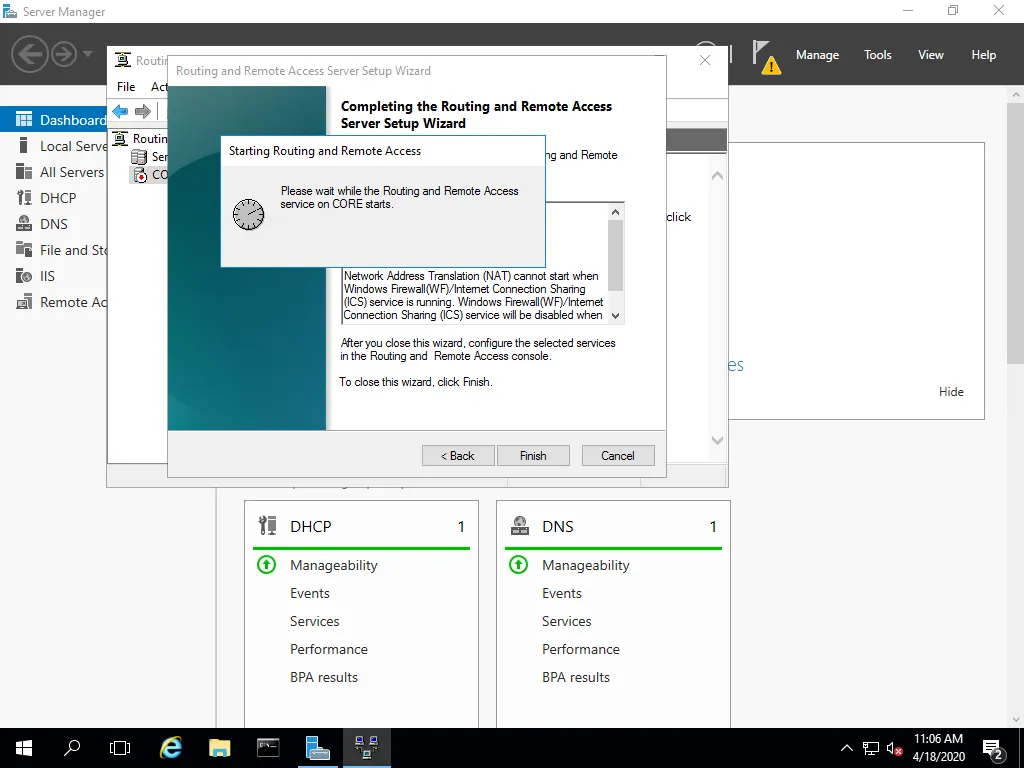The height and width of the screenshot is (768, 1024).
Task: Click the Local Server icon
Action: tap(24, 146)
